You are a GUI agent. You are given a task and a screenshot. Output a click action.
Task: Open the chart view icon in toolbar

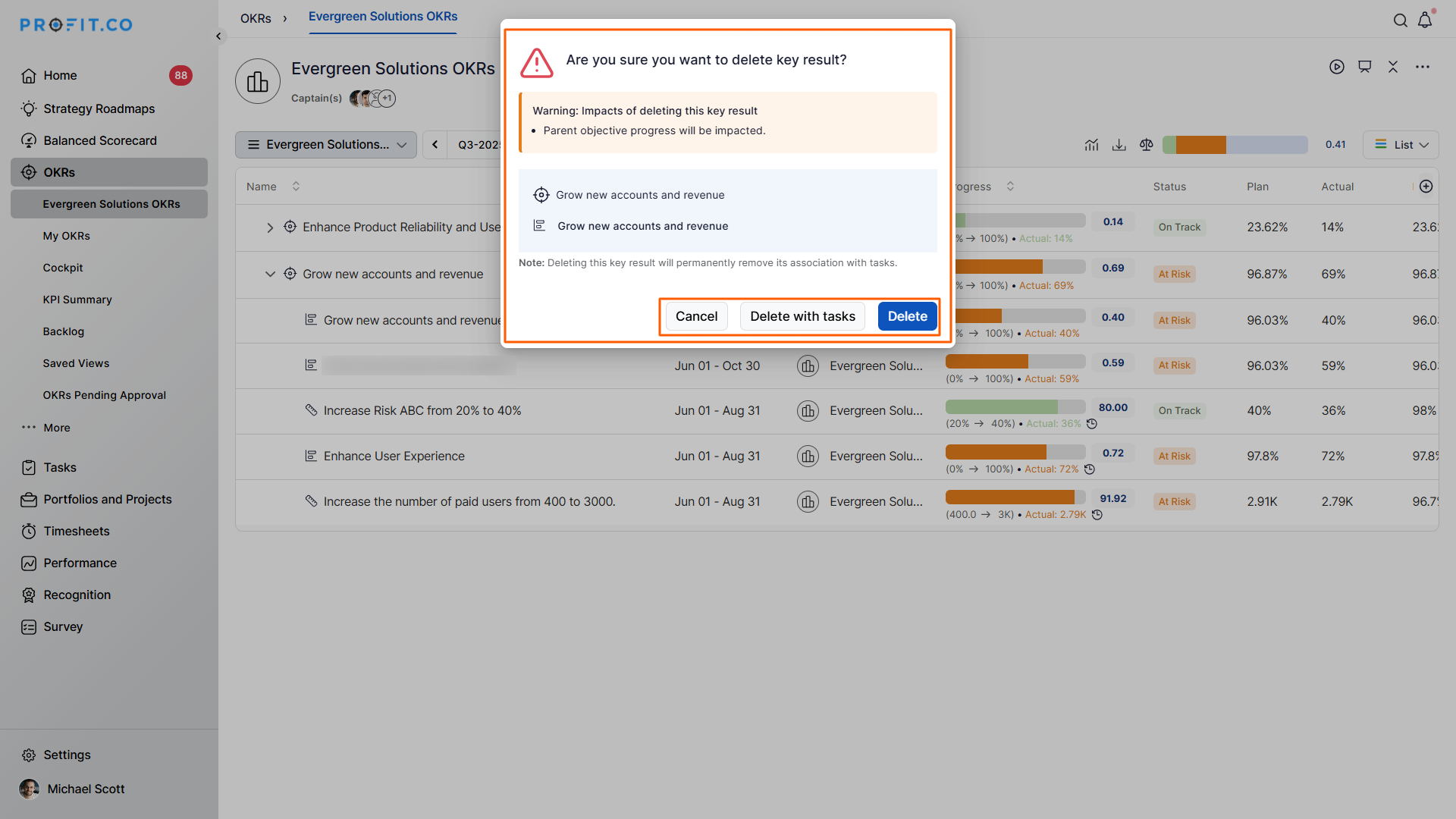[1091, 145]
